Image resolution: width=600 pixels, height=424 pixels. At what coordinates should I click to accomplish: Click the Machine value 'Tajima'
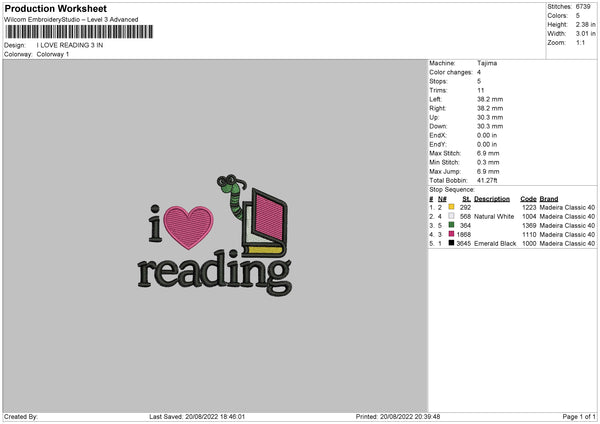pos(487,63)
